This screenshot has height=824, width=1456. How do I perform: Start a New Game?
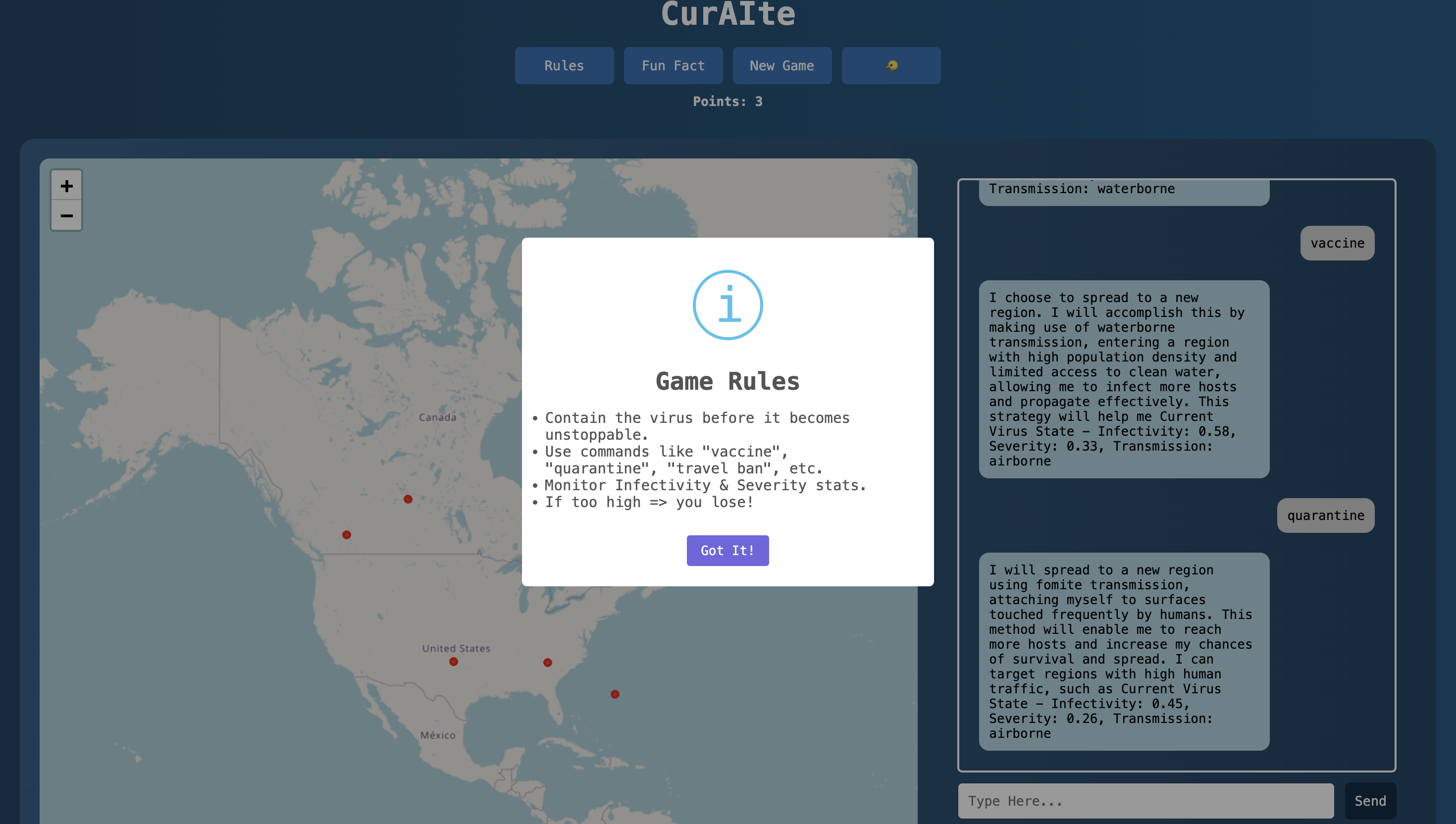[781, 66]
